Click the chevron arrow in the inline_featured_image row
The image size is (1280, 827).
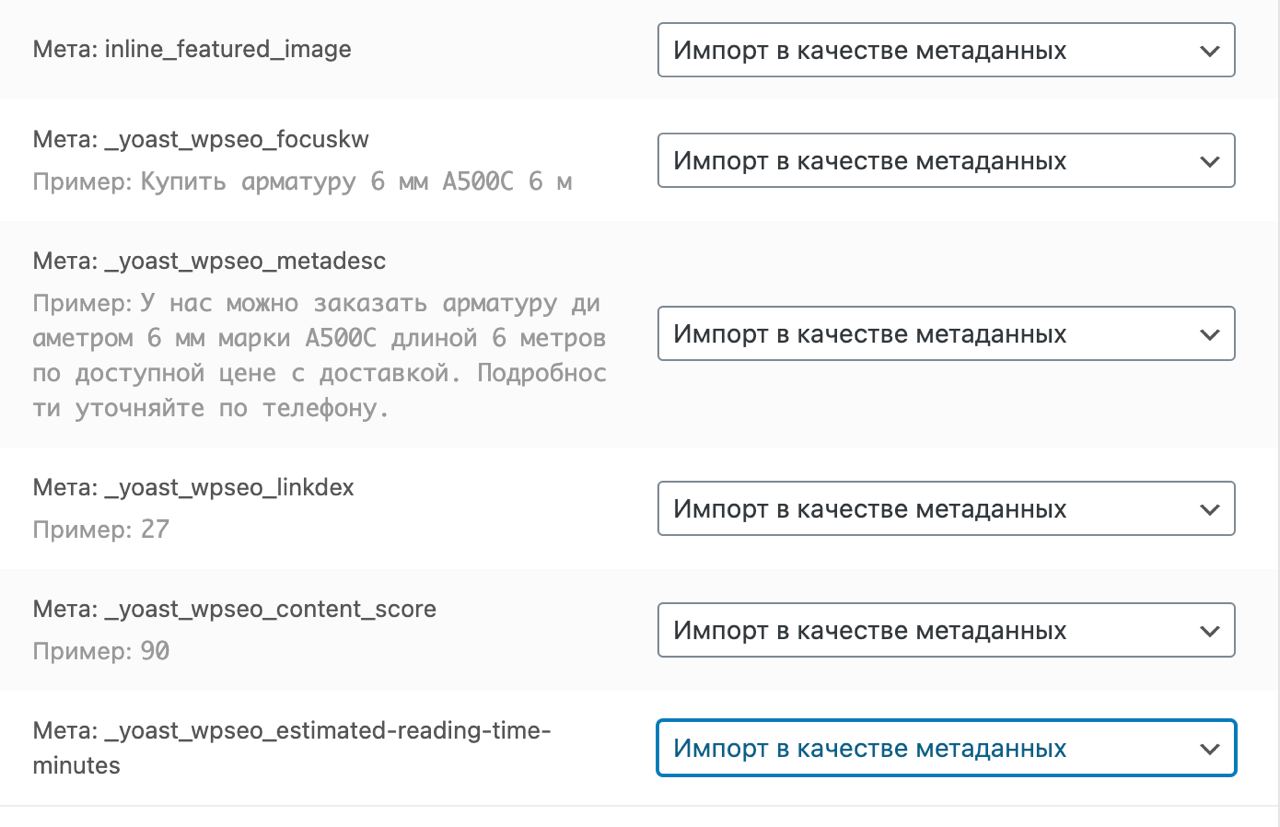pos(1209,51)
